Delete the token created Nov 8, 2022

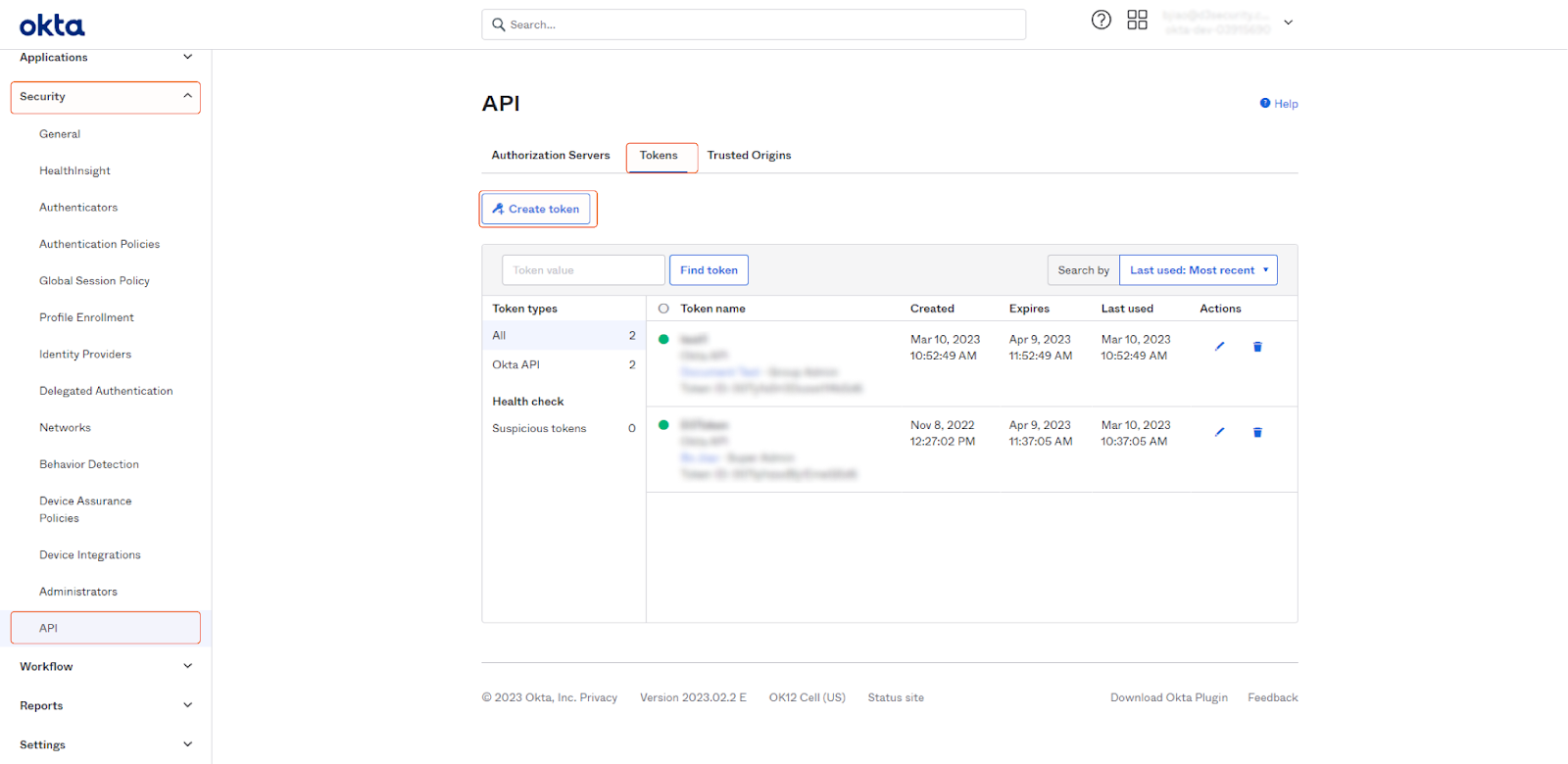pyautogui.click(x=1257, y=432)
